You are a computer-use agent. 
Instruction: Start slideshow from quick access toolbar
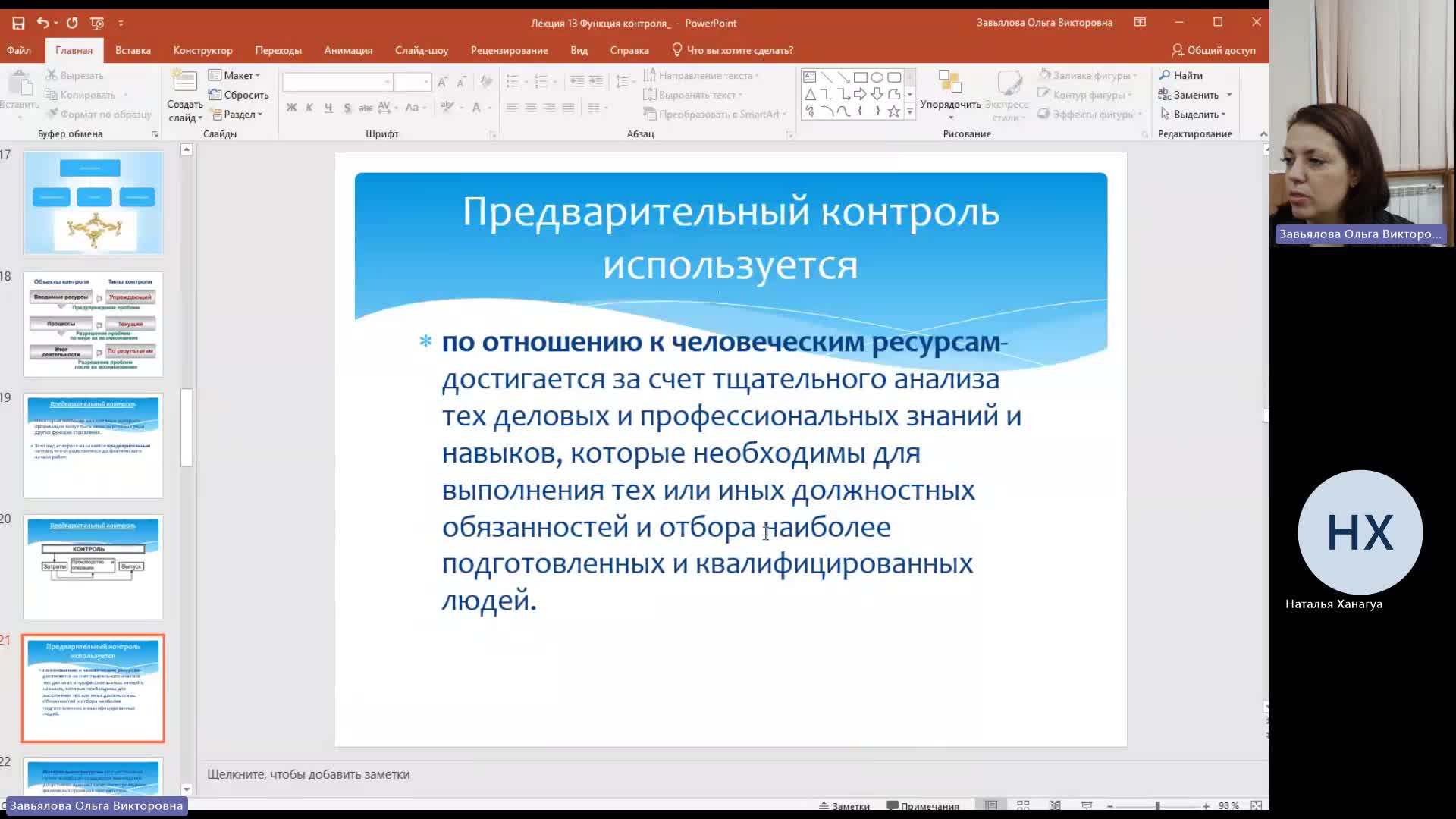(x=97, y=23)
